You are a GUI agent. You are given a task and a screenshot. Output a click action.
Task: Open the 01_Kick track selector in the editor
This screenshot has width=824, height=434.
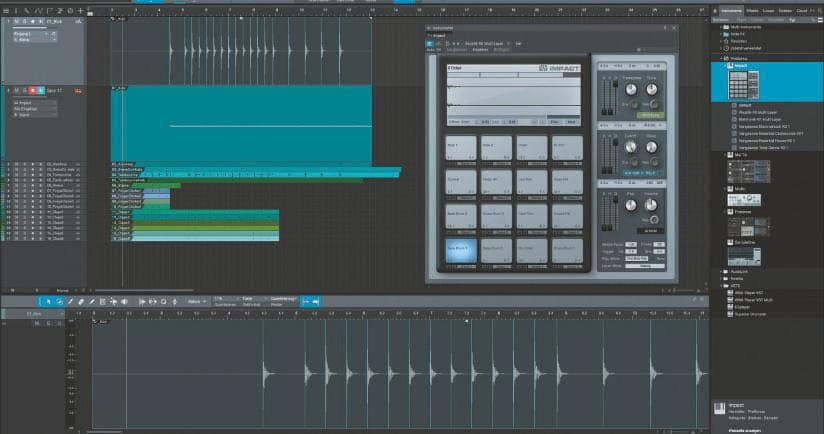[33, 314]
